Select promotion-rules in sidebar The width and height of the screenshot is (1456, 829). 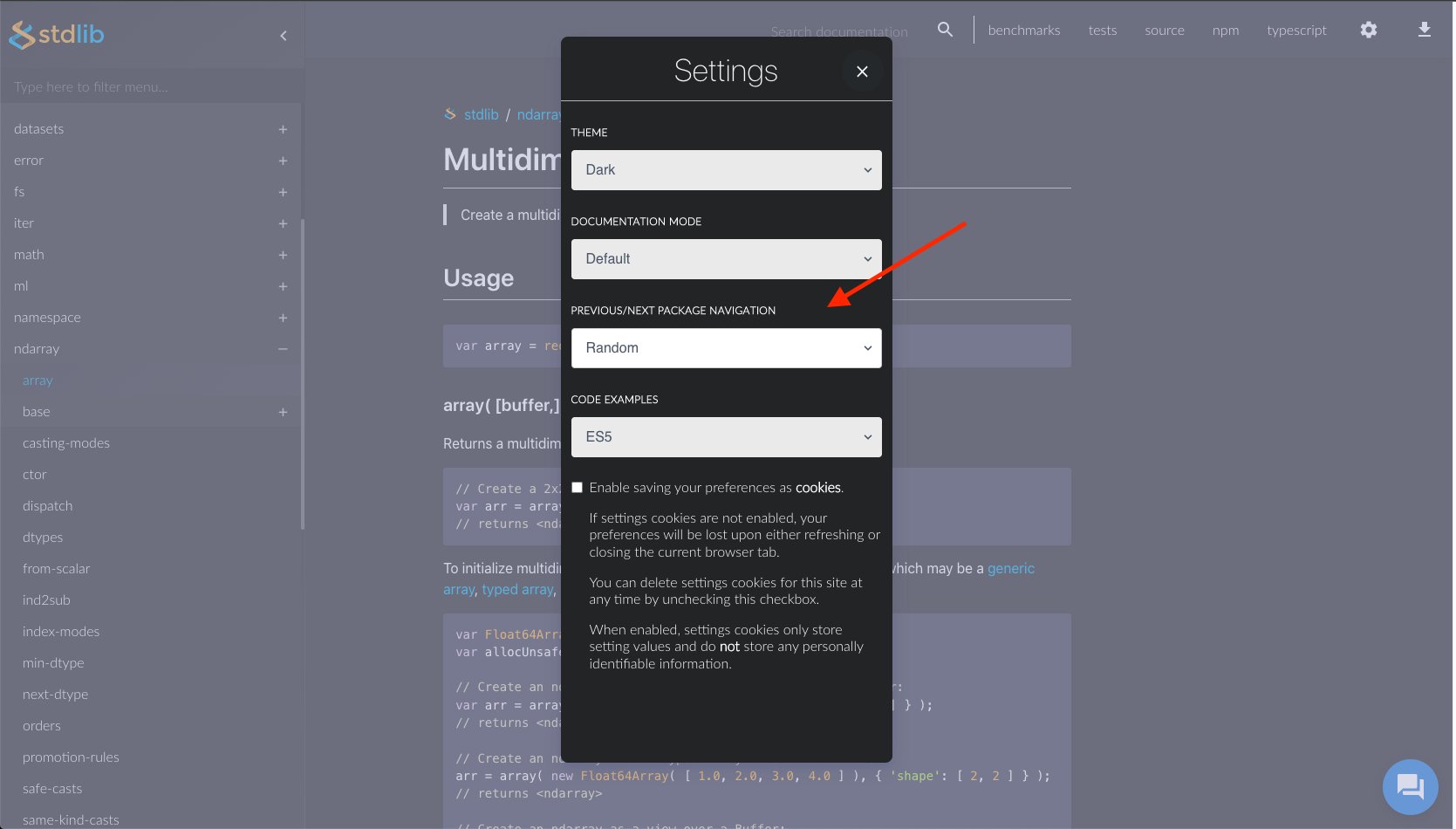coord(71,757)
